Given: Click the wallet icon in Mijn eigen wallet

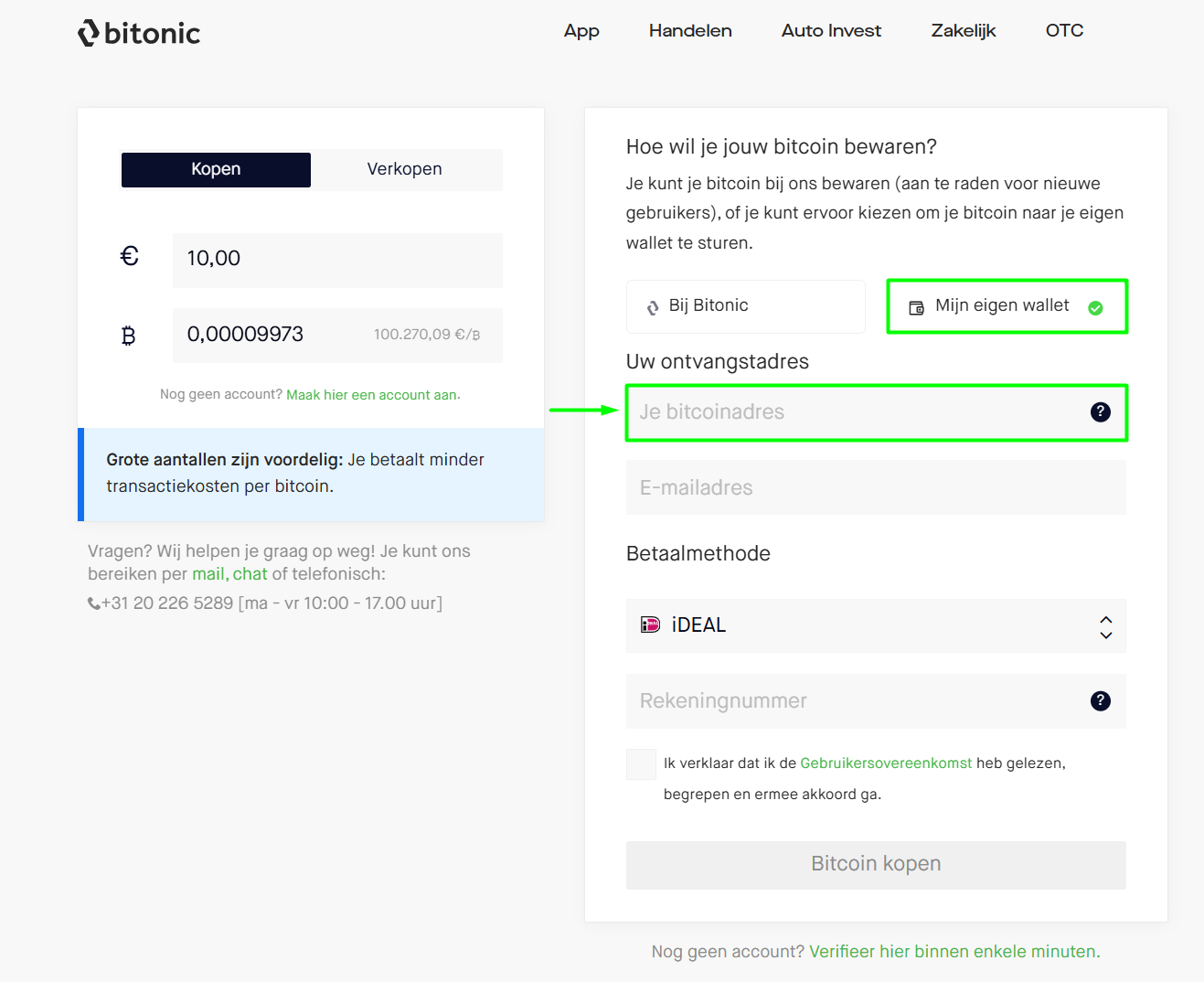Looking at the screenshot, I should pos(916,308).
